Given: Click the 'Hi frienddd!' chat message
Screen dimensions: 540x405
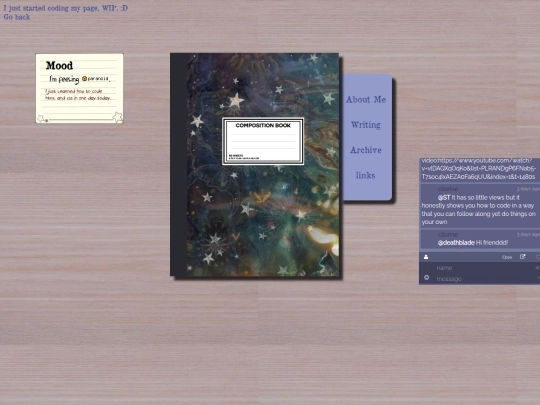Looking at the screenshot, I should [493, 243].
